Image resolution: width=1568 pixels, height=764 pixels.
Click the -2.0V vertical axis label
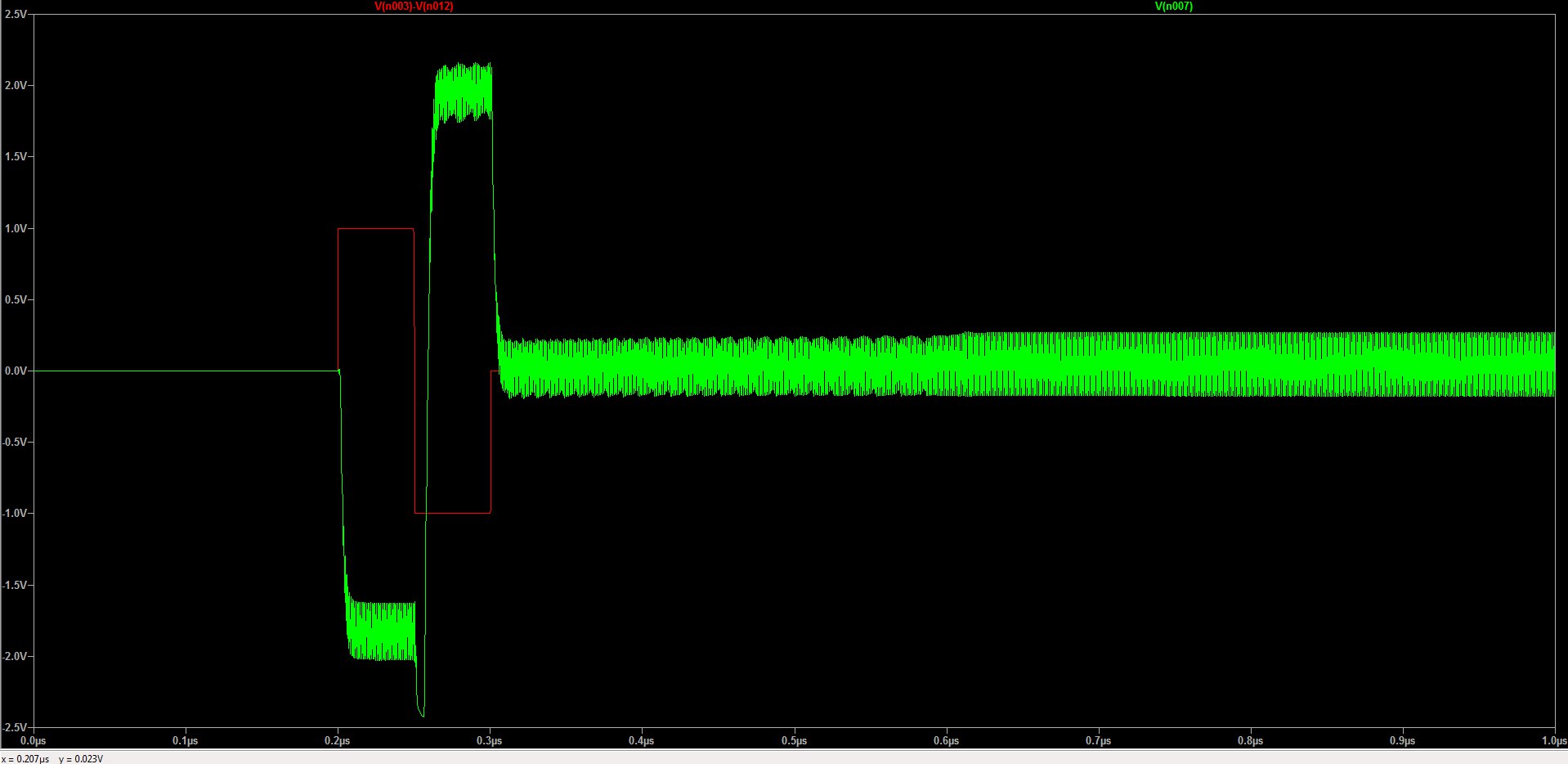(14, 656)
